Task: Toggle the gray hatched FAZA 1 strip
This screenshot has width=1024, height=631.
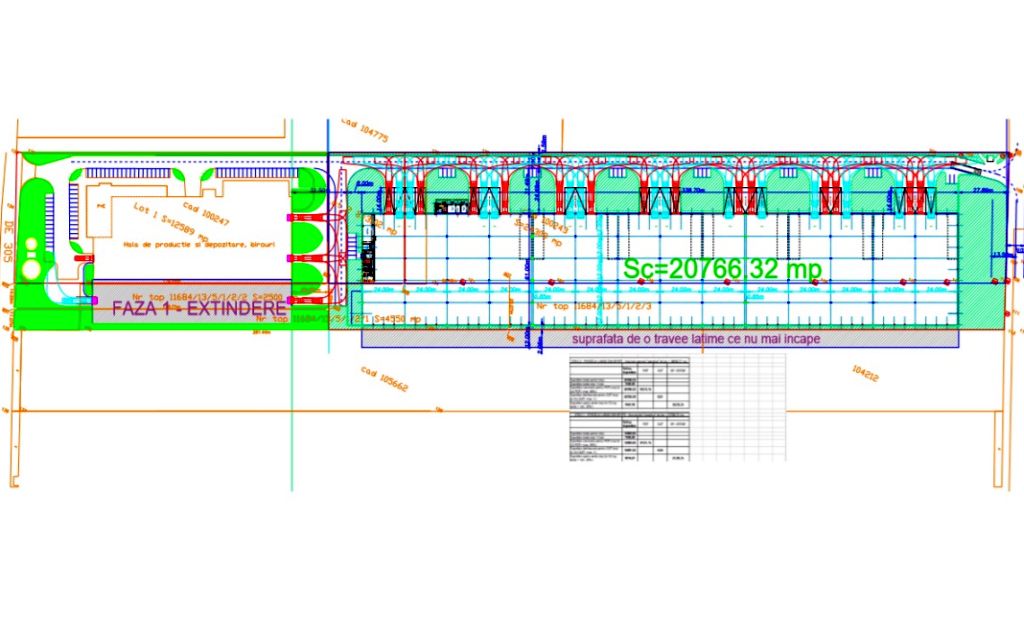Action: pos(192,293)
